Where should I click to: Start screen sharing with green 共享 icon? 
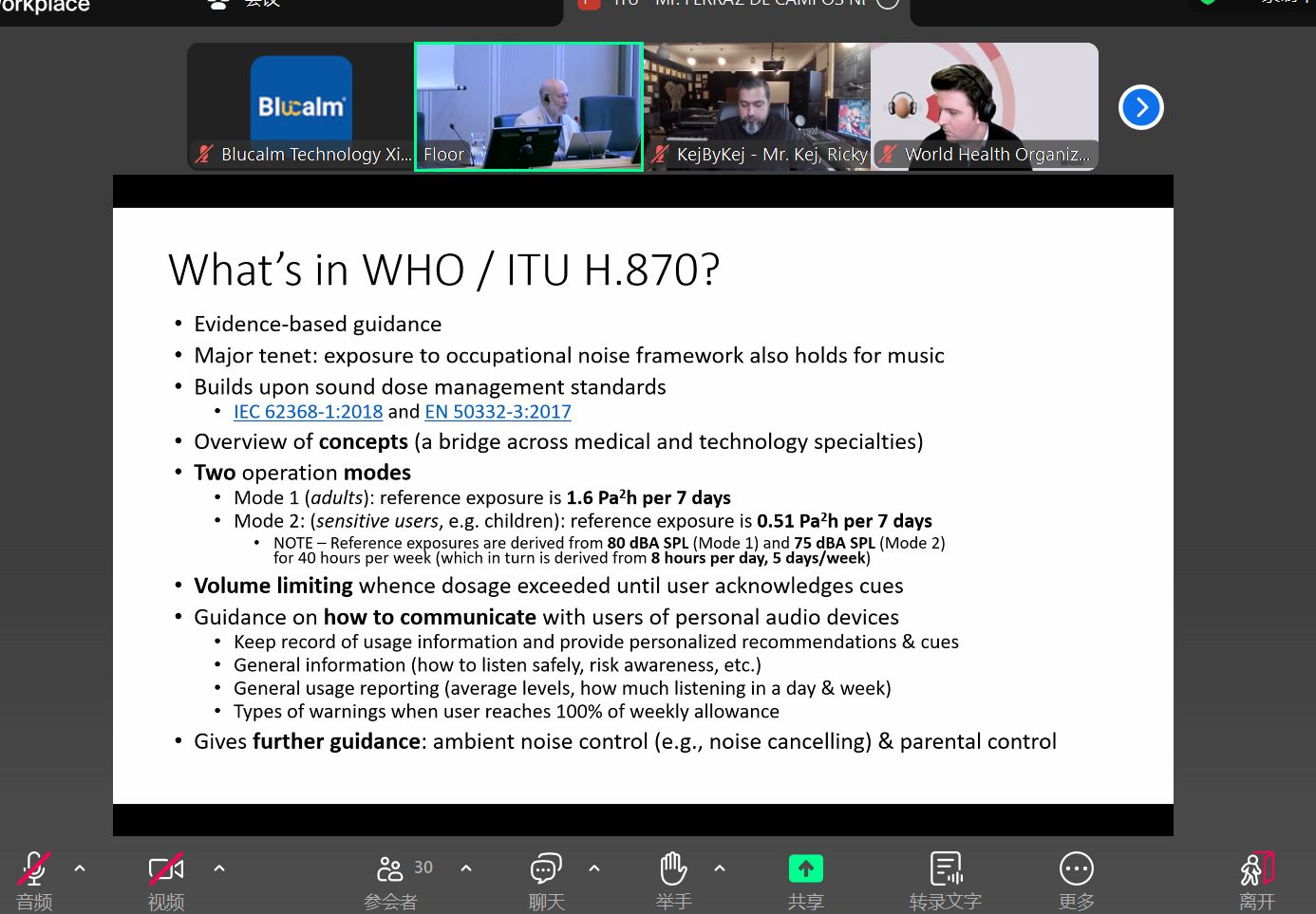click(805, 869)
